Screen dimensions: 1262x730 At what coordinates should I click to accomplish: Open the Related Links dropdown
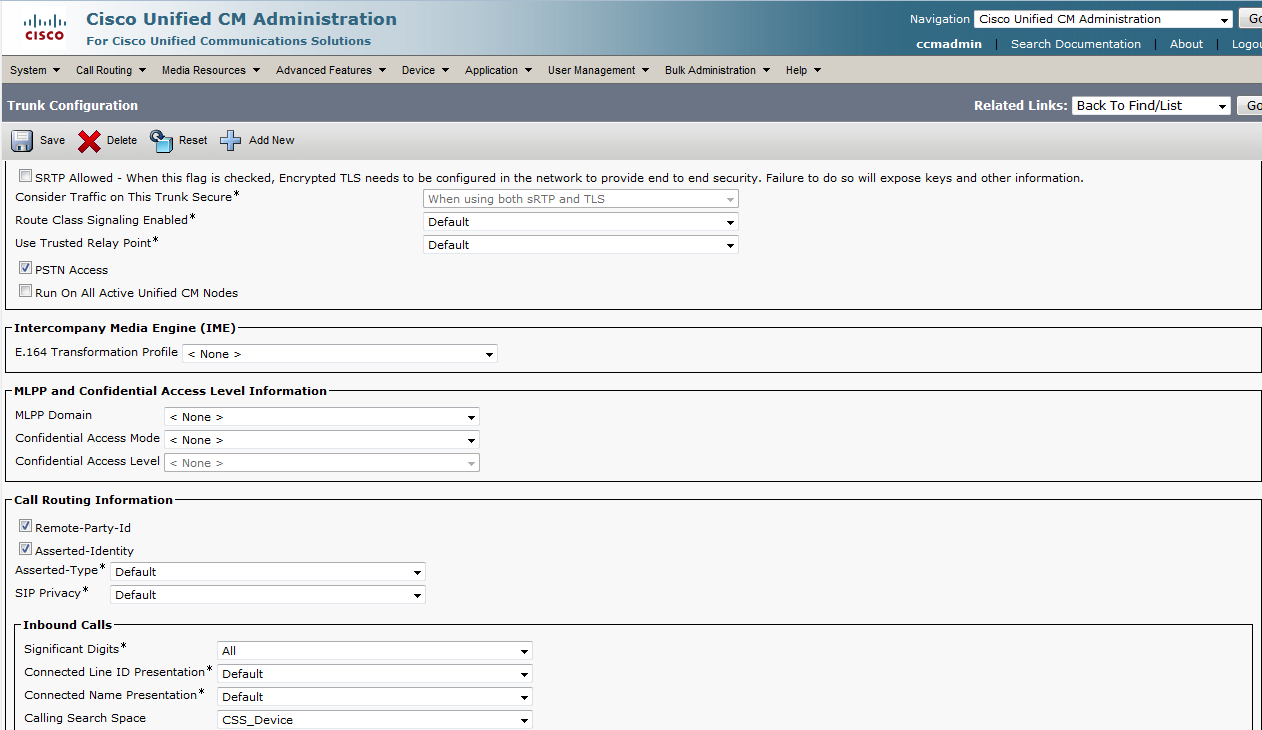point(1151,106)
